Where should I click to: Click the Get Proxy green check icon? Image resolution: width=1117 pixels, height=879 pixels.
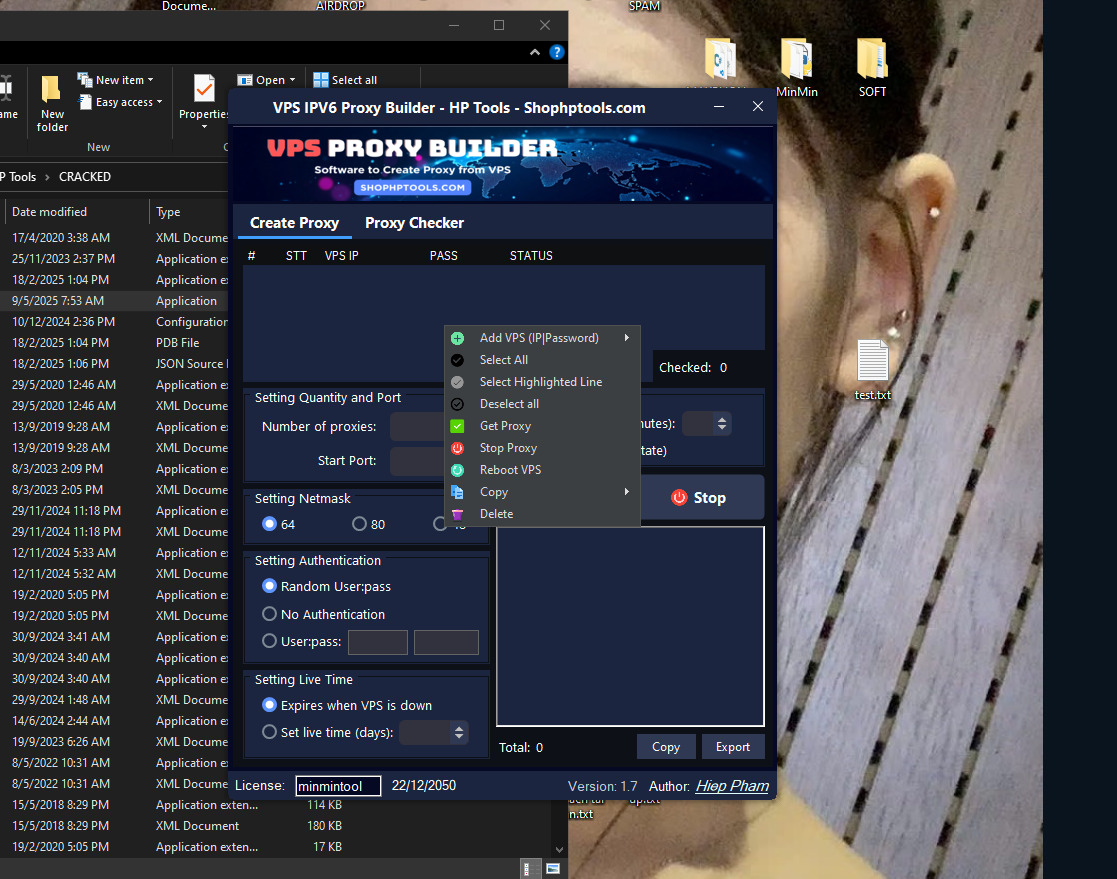(x=457, y=426)
